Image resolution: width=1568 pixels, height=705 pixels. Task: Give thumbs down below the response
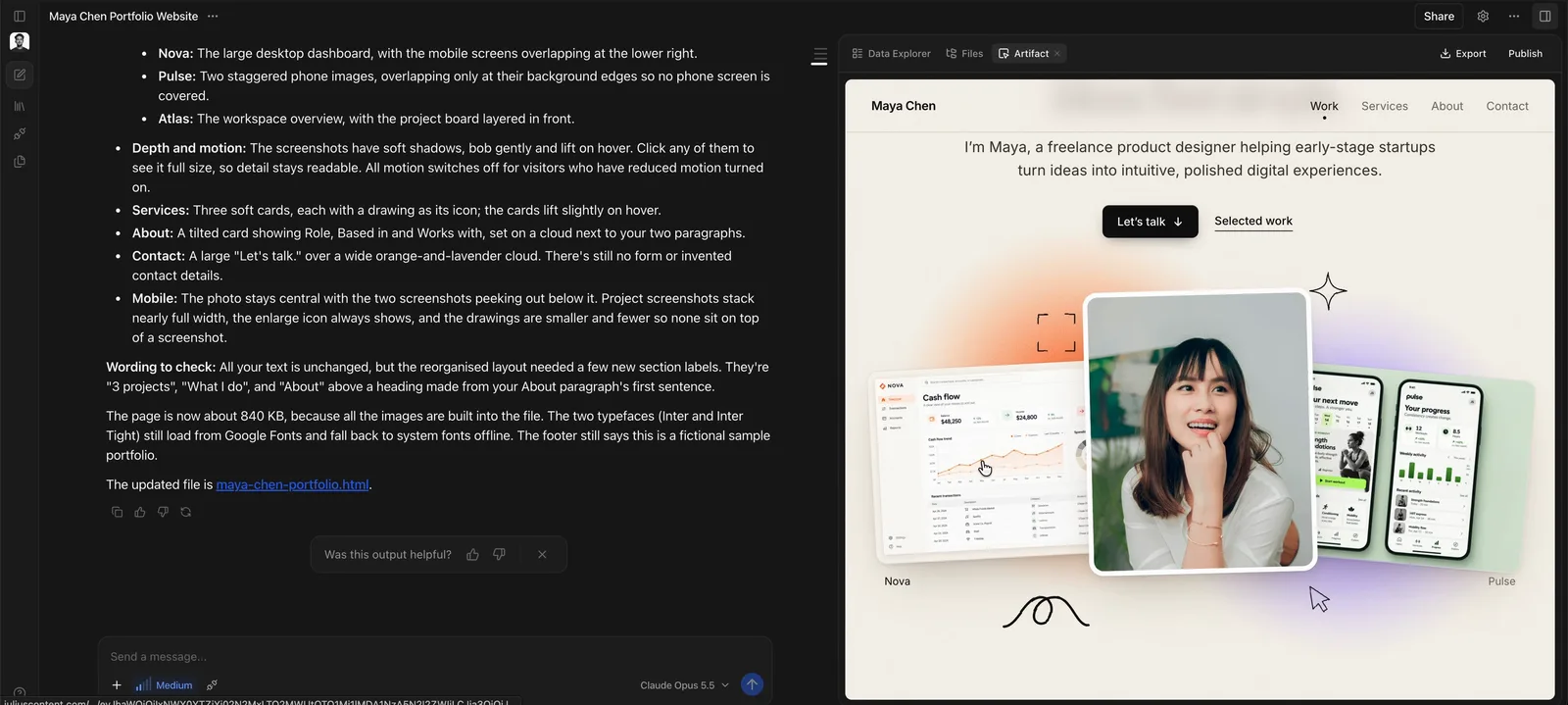pos(163,512)
